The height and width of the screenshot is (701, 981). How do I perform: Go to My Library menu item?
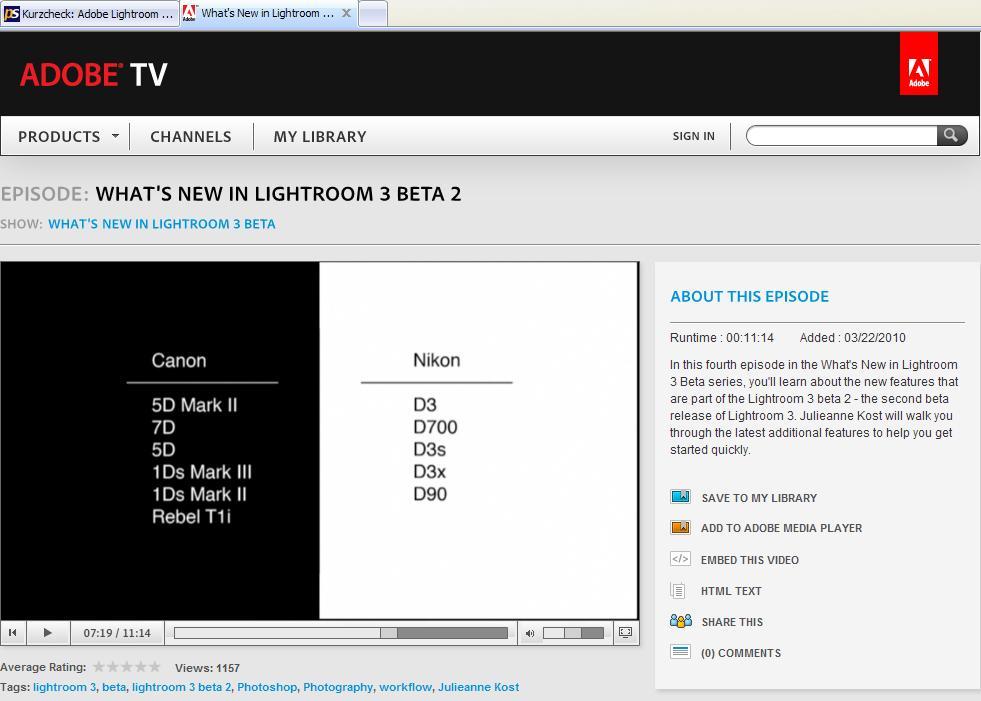coord(320,136)
